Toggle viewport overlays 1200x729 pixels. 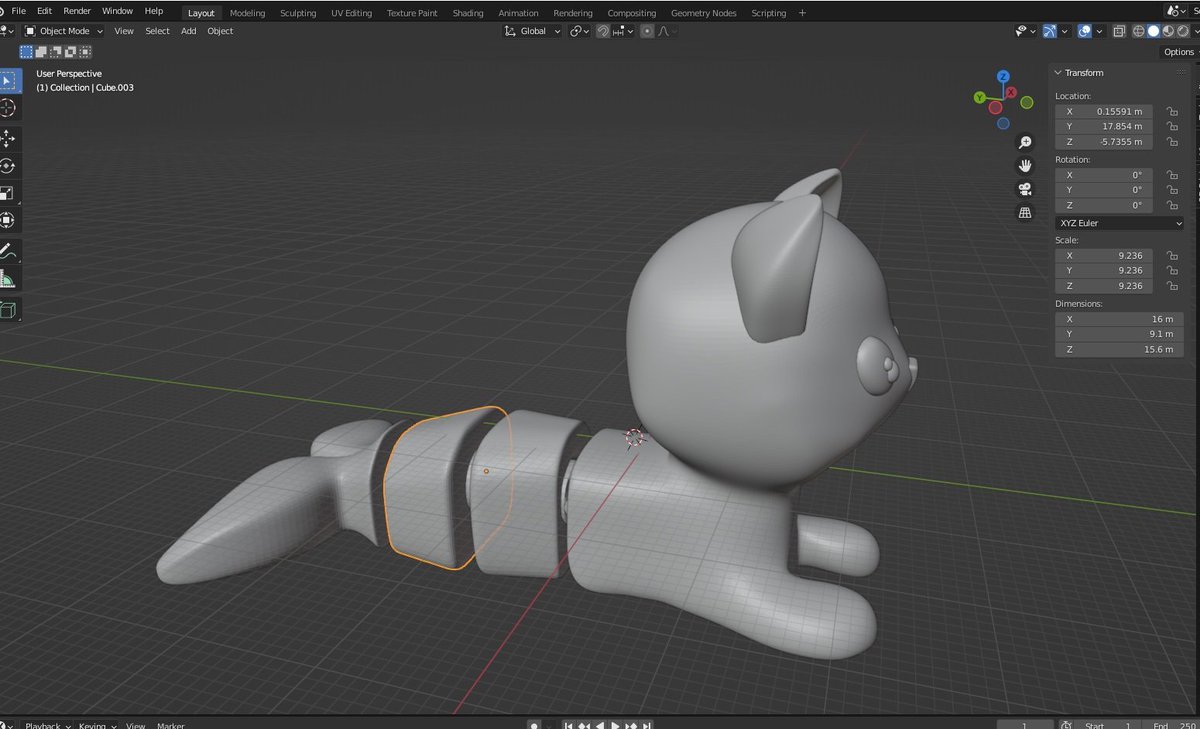[x=1084, y=31]
